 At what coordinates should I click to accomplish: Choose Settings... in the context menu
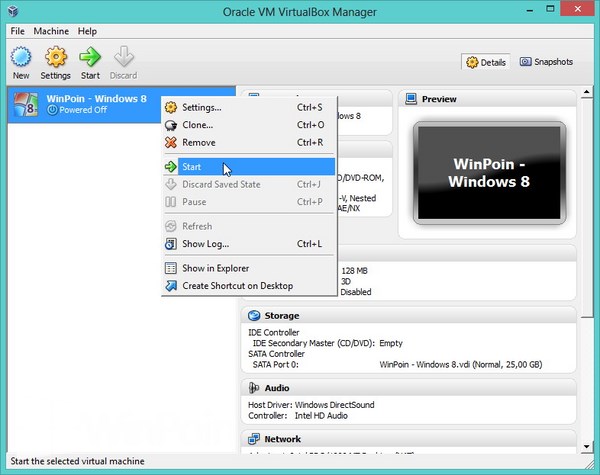[x=249, y=108]
